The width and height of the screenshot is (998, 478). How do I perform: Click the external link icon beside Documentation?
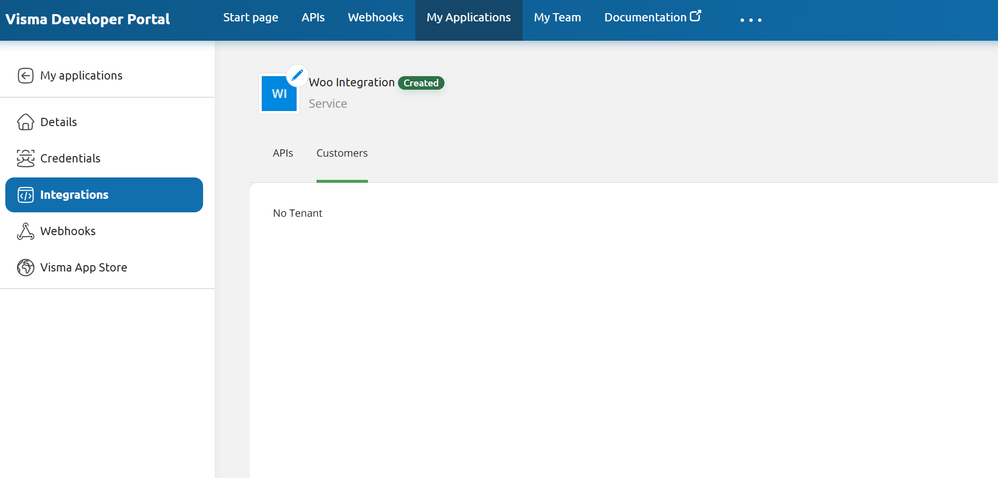point(696,17)
